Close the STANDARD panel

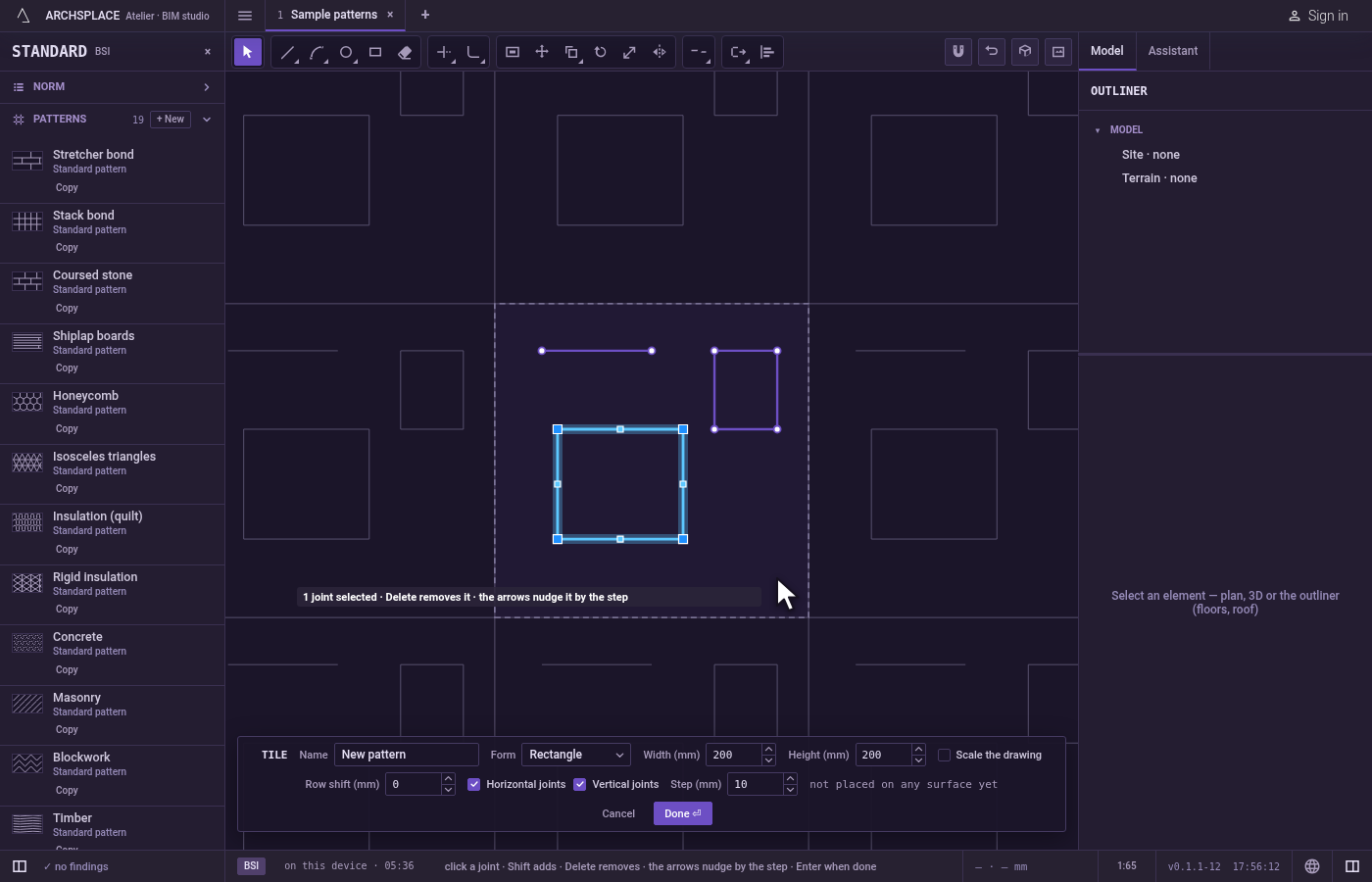(x=208, y=52)
